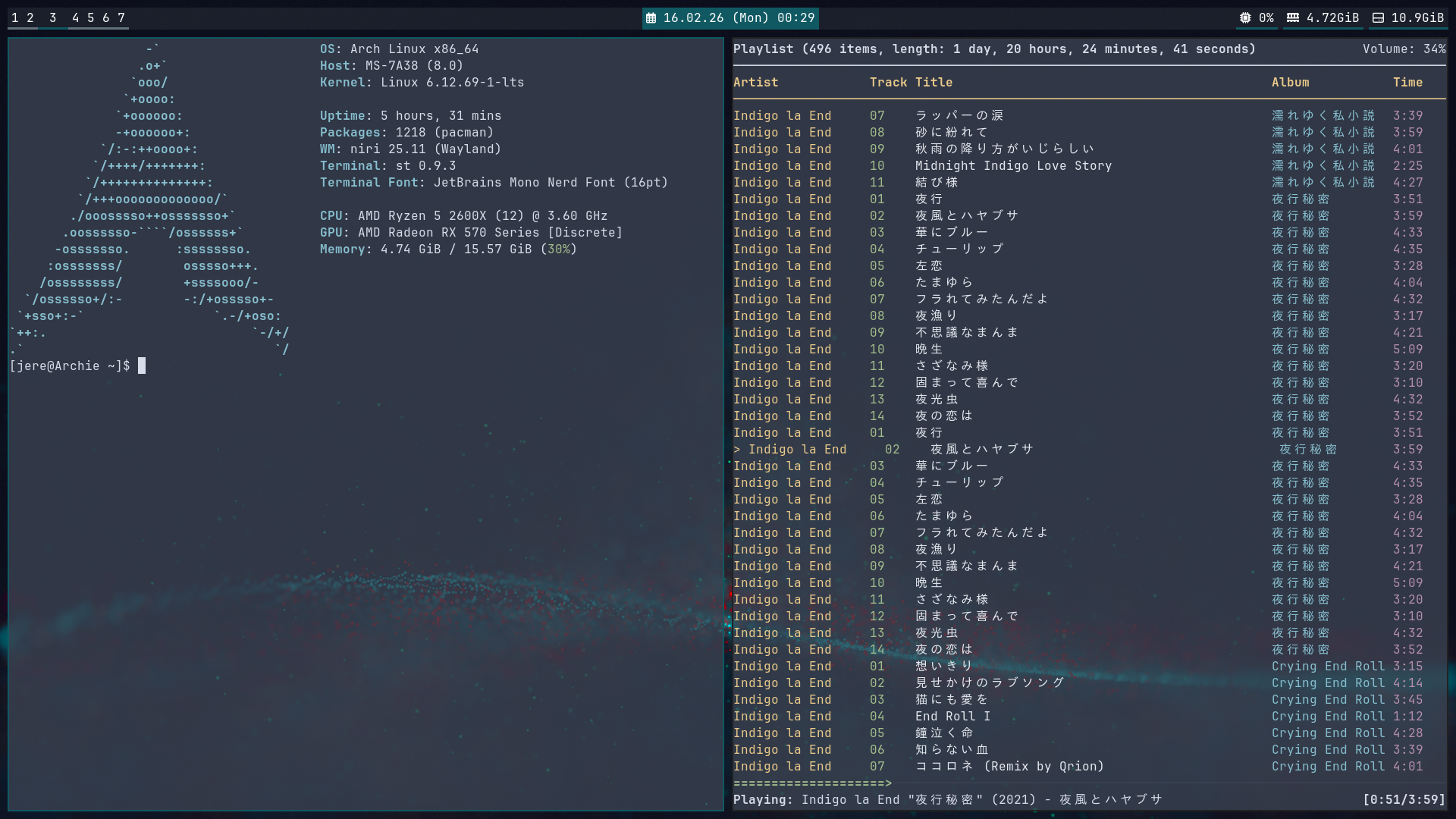Image resolution: width=1456 pixels, height=819 pixels.
Task: Select track 'Midnight Indigo Love Story'
Action: tap(1013, 166)
